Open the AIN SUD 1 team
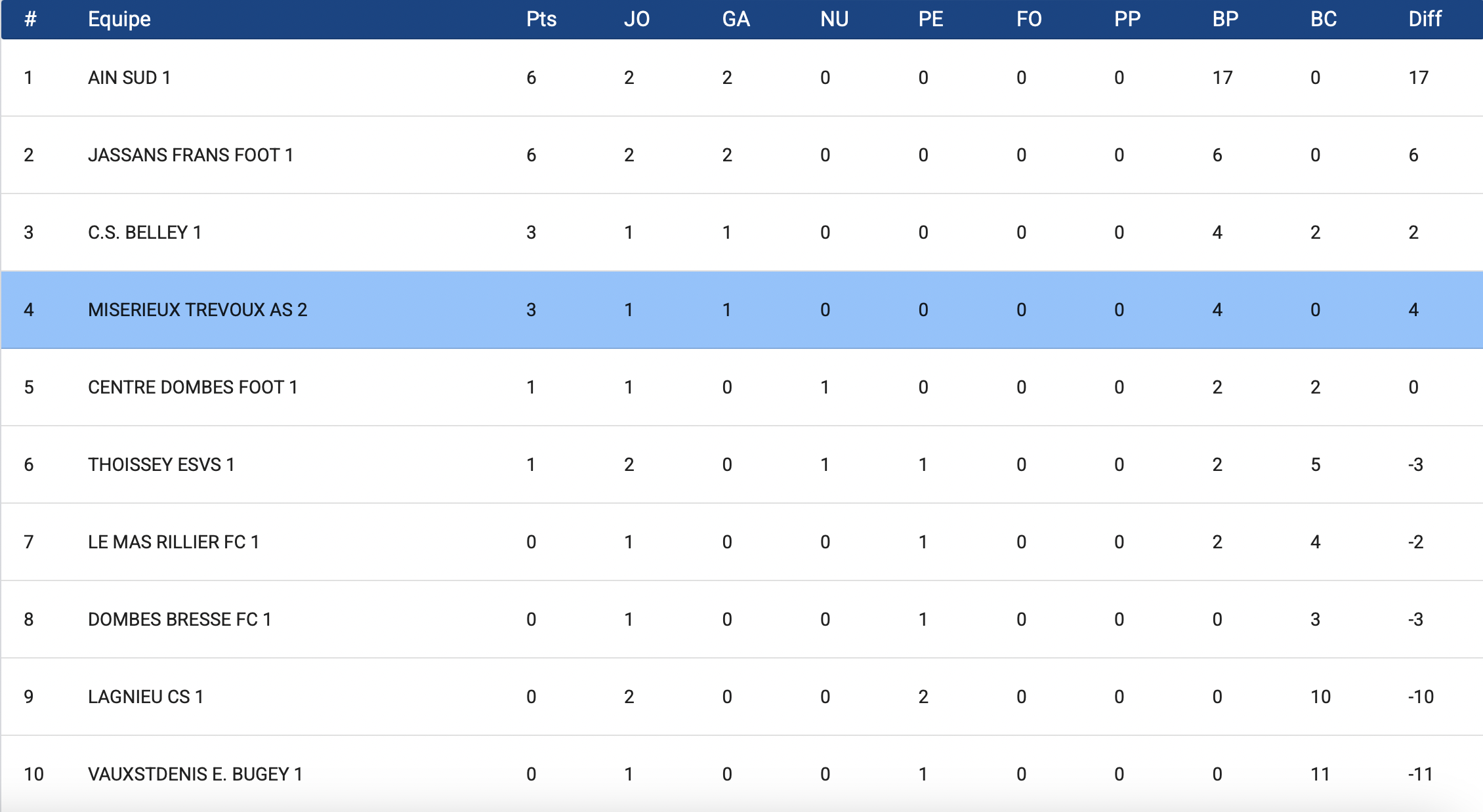The image size is (1483, 812). 129,78
